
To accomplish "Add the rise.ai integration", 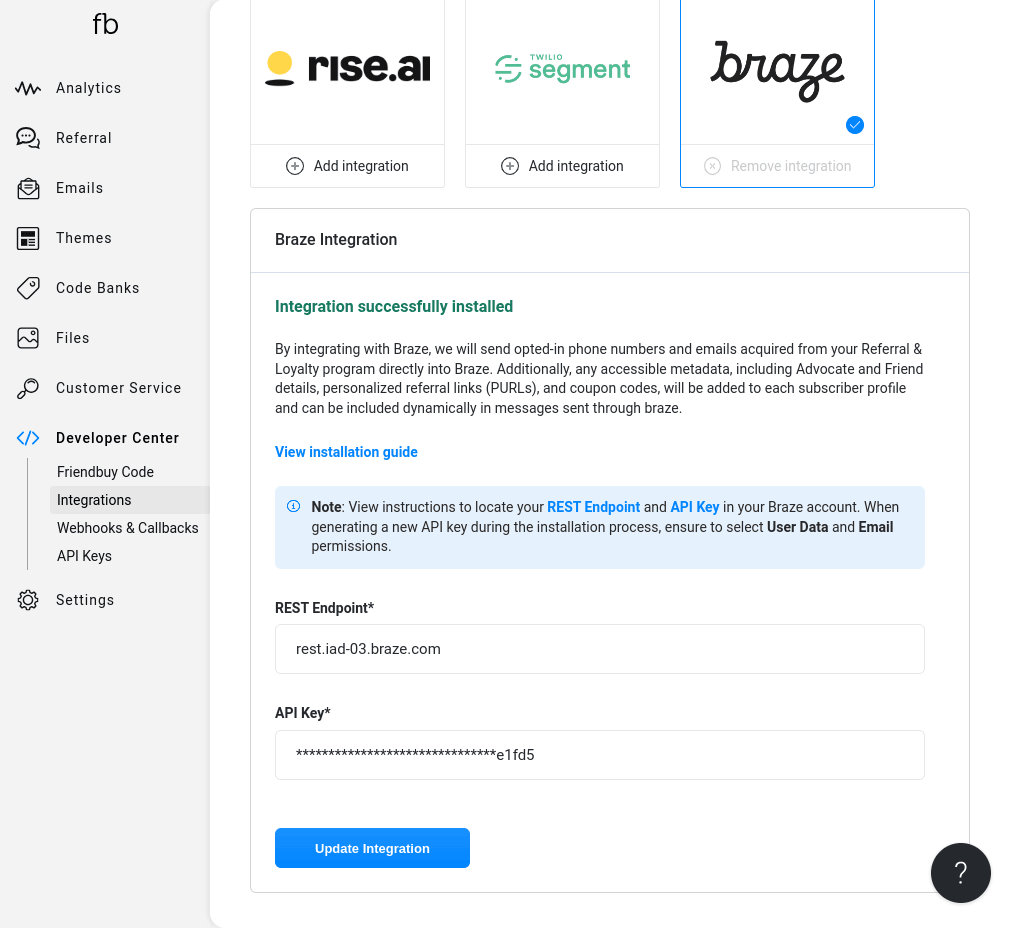I will coord(347,166).
